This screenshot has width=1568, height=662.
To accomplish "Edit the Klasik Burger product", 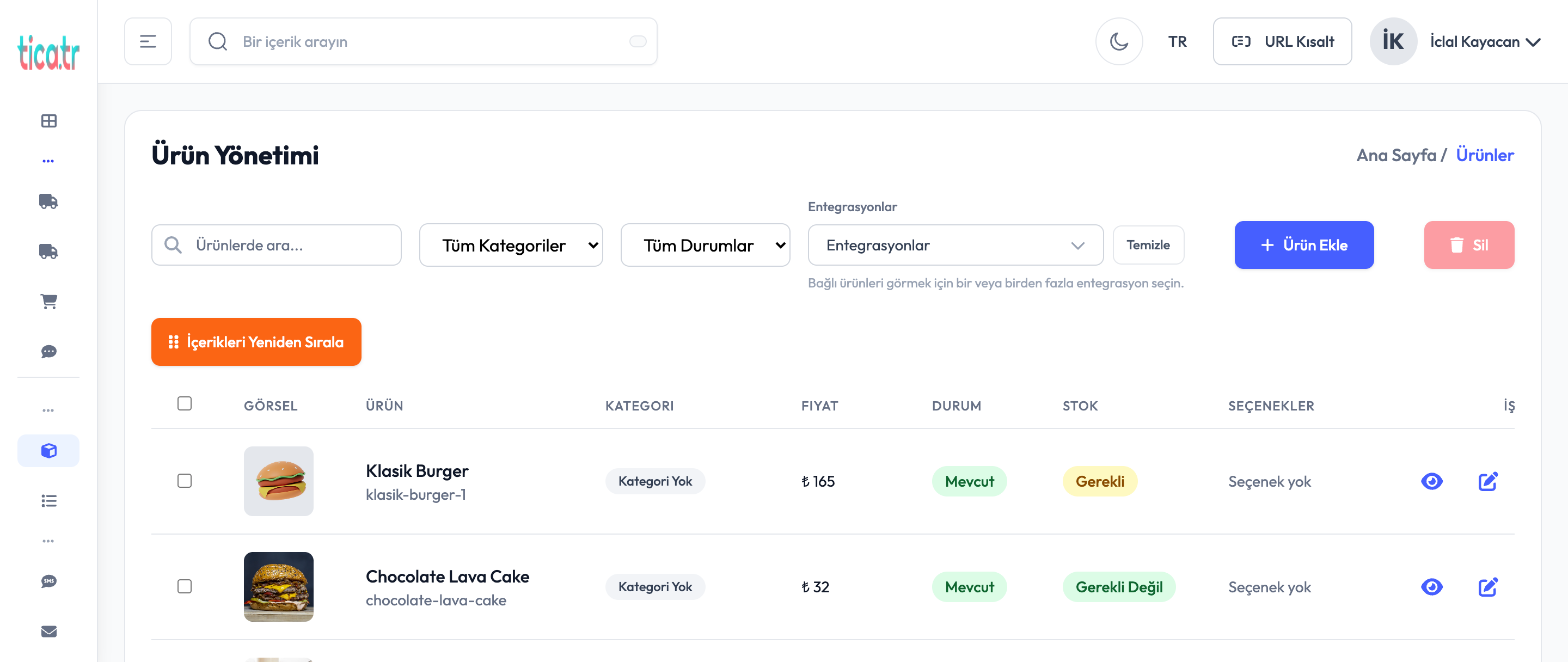I will (x=1487, y=481).
